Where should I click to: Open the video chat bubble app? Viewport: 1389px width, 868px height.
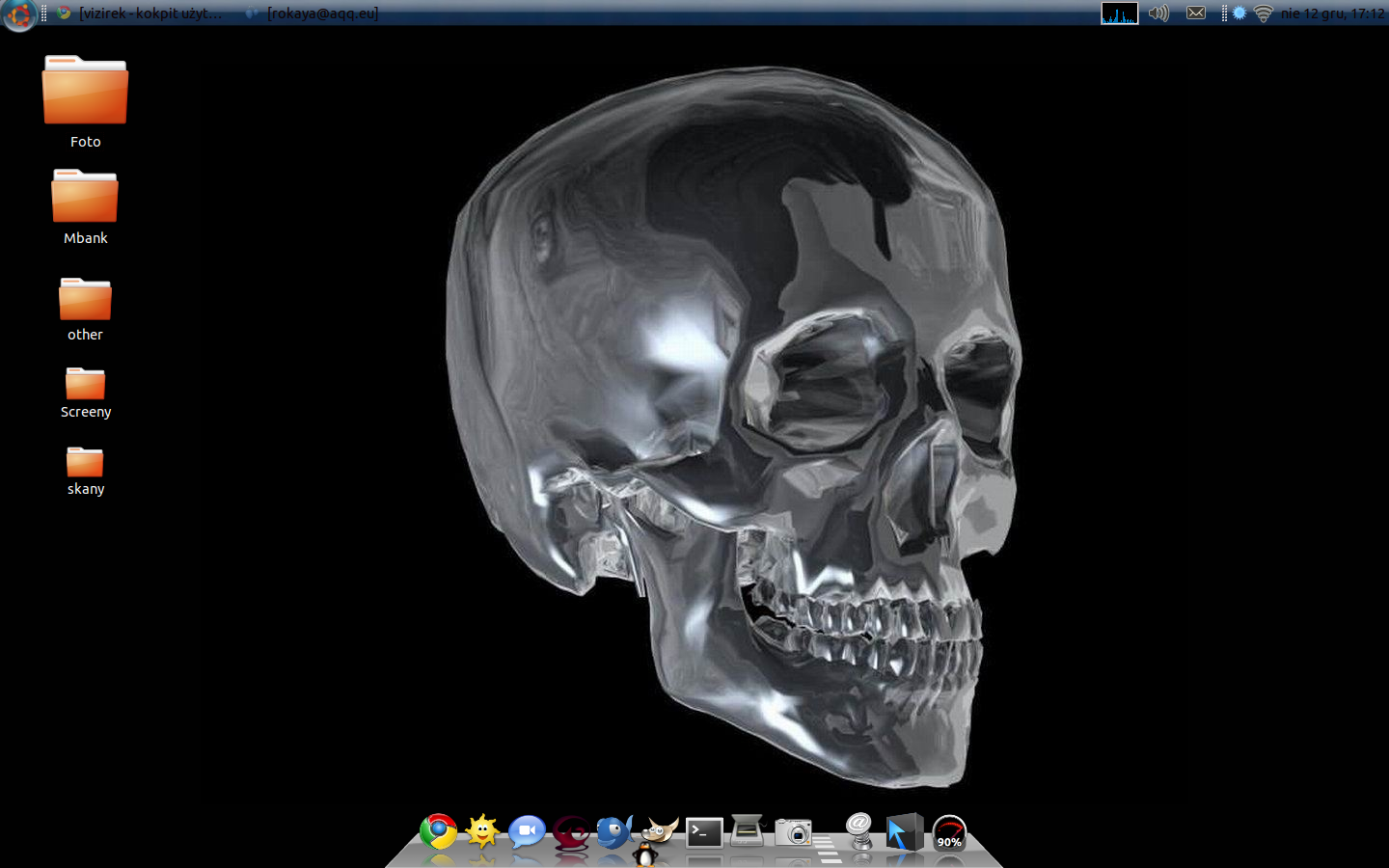tap(527, 831)
